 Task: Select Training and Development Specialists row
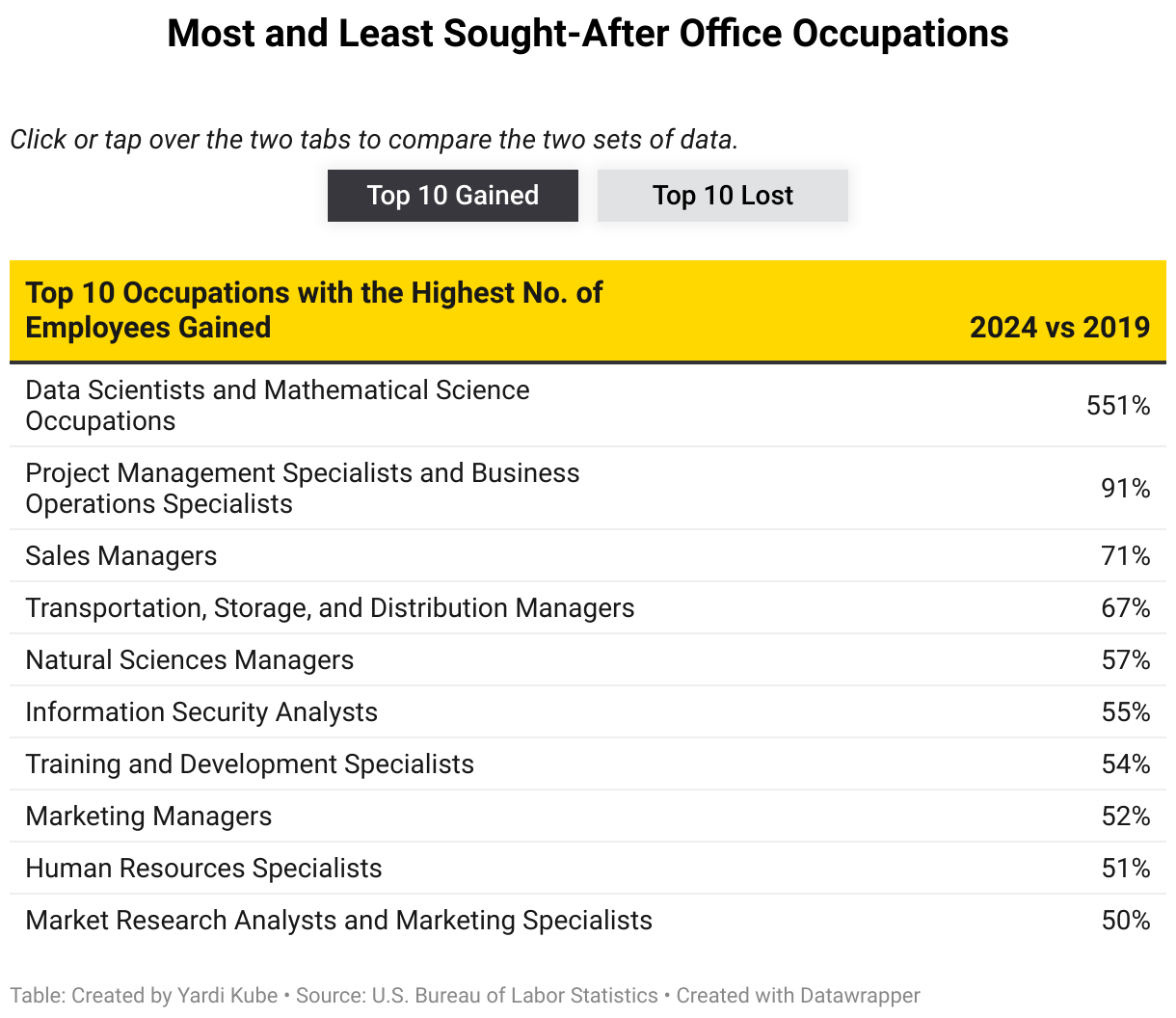(x=250, y=764)
